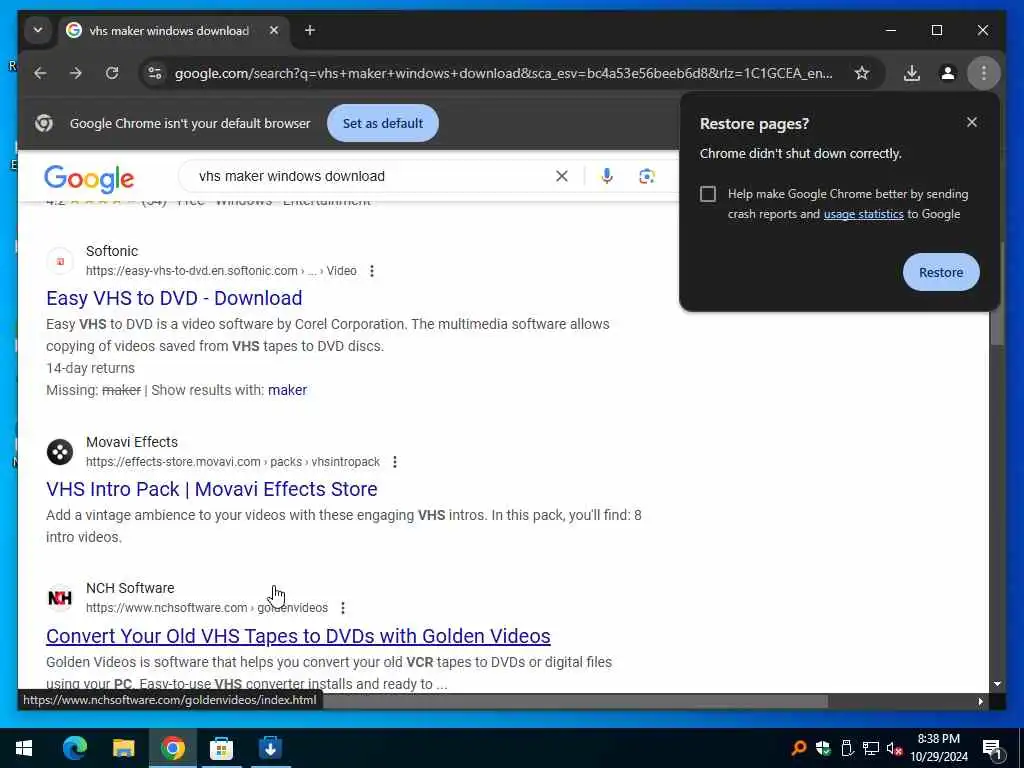Screen dimensions: 1024x768
Task: Open the download app taskbar icon
Action: 270,748
